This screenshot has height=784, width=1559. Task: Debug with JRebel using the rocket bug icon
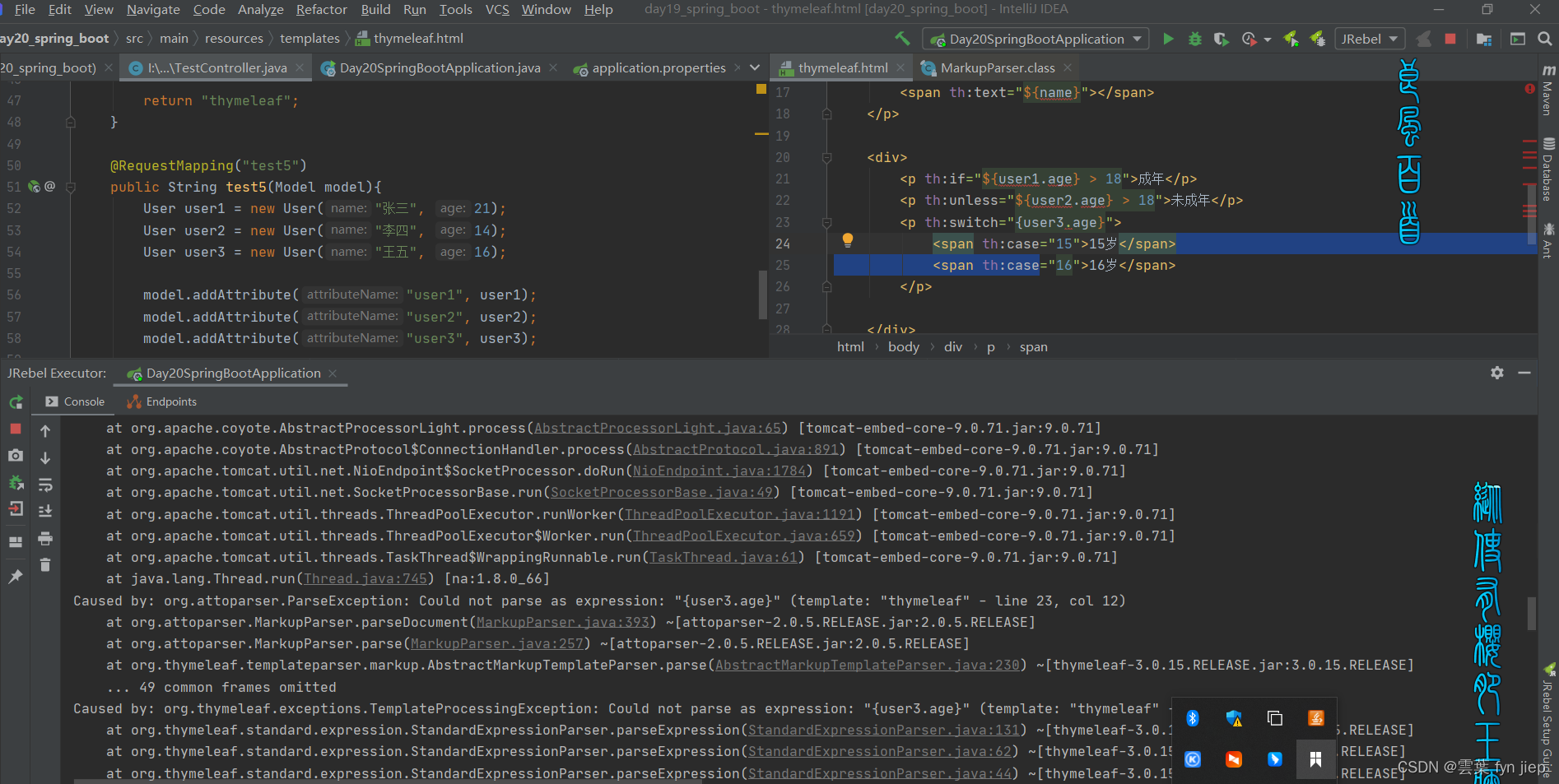coord(1317,39)
